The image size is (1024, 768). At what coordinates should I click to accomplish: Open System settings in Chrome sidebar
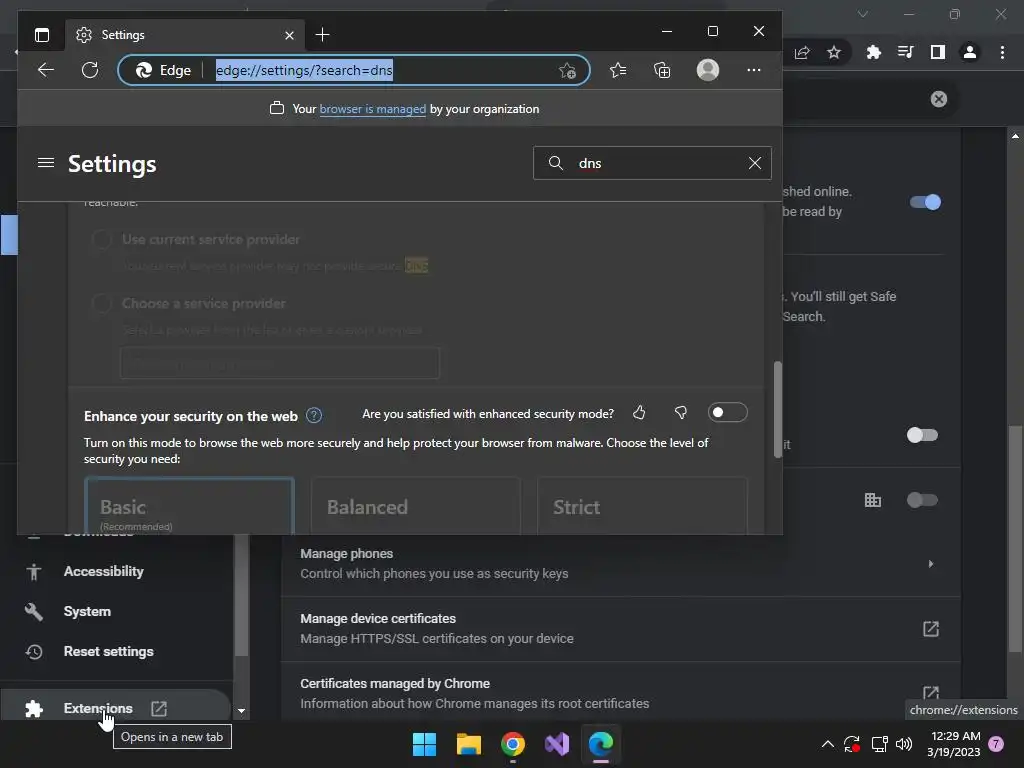pyautogui.click(x=87, y=611)
